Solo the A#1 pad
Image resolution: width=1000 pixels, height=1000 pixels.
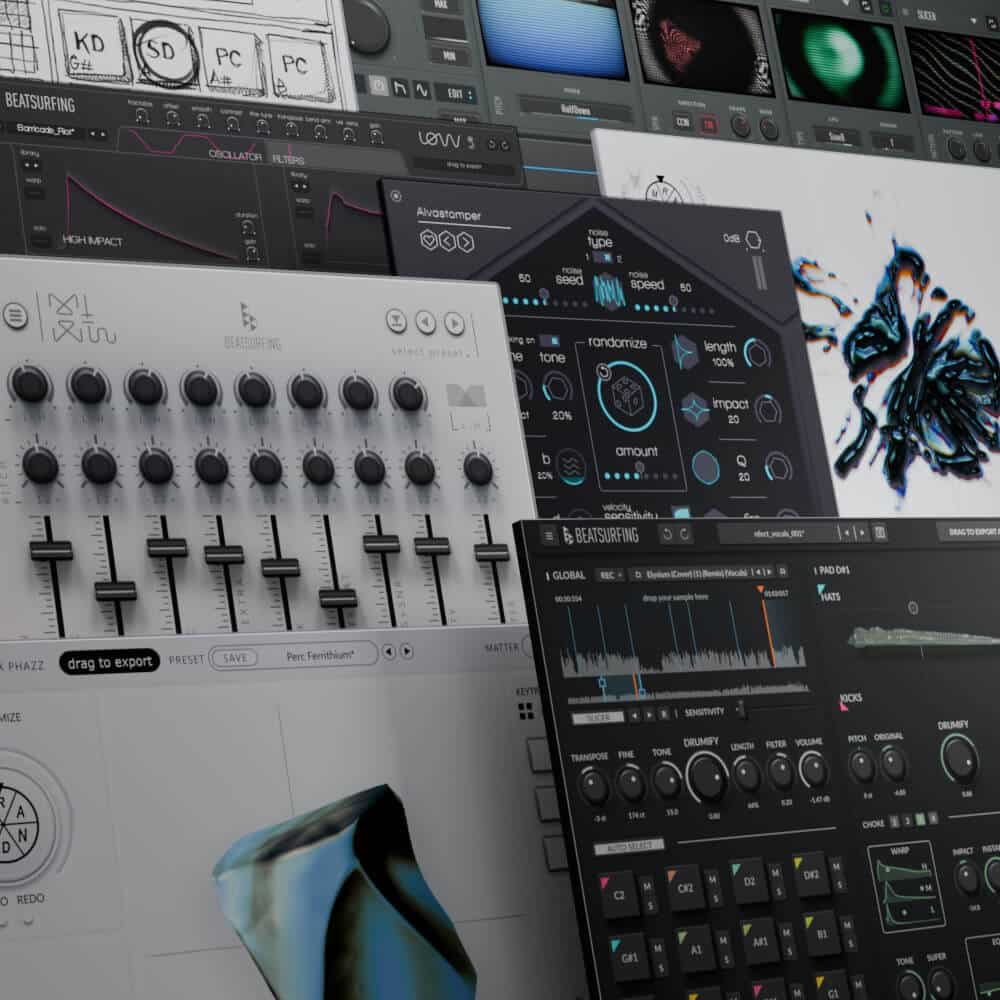(x=788, y=952)
